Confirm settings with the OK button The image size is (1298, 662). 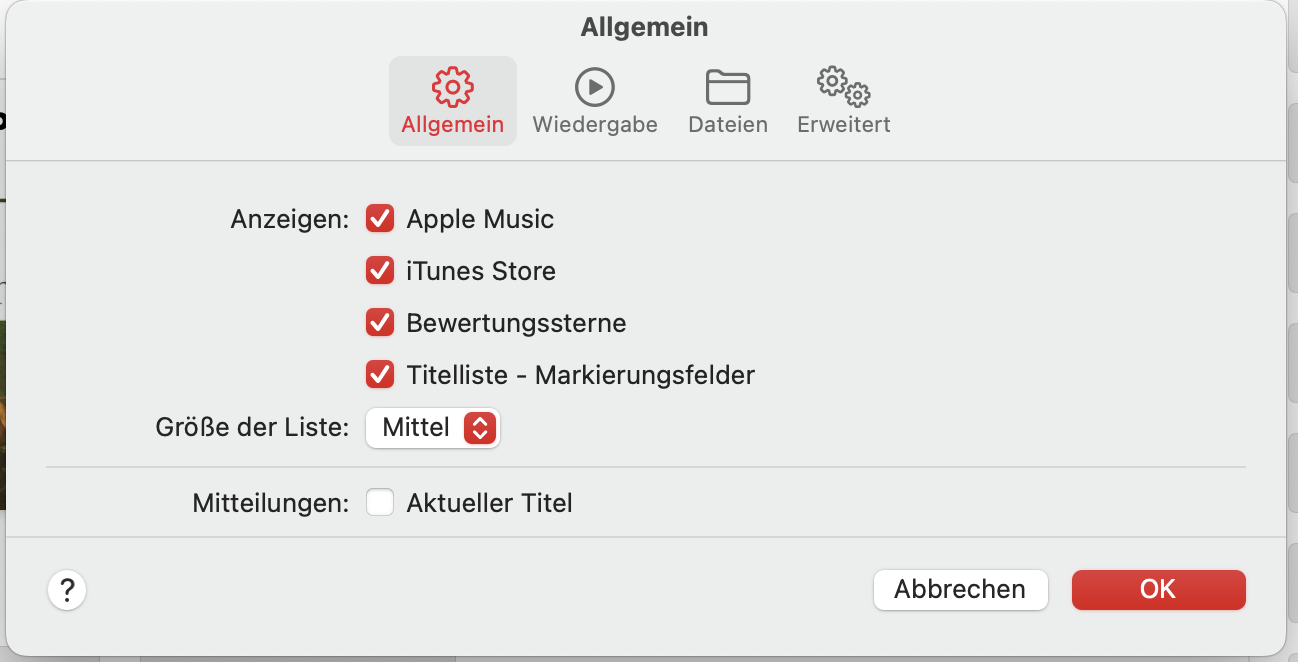tap(1158, 590)
